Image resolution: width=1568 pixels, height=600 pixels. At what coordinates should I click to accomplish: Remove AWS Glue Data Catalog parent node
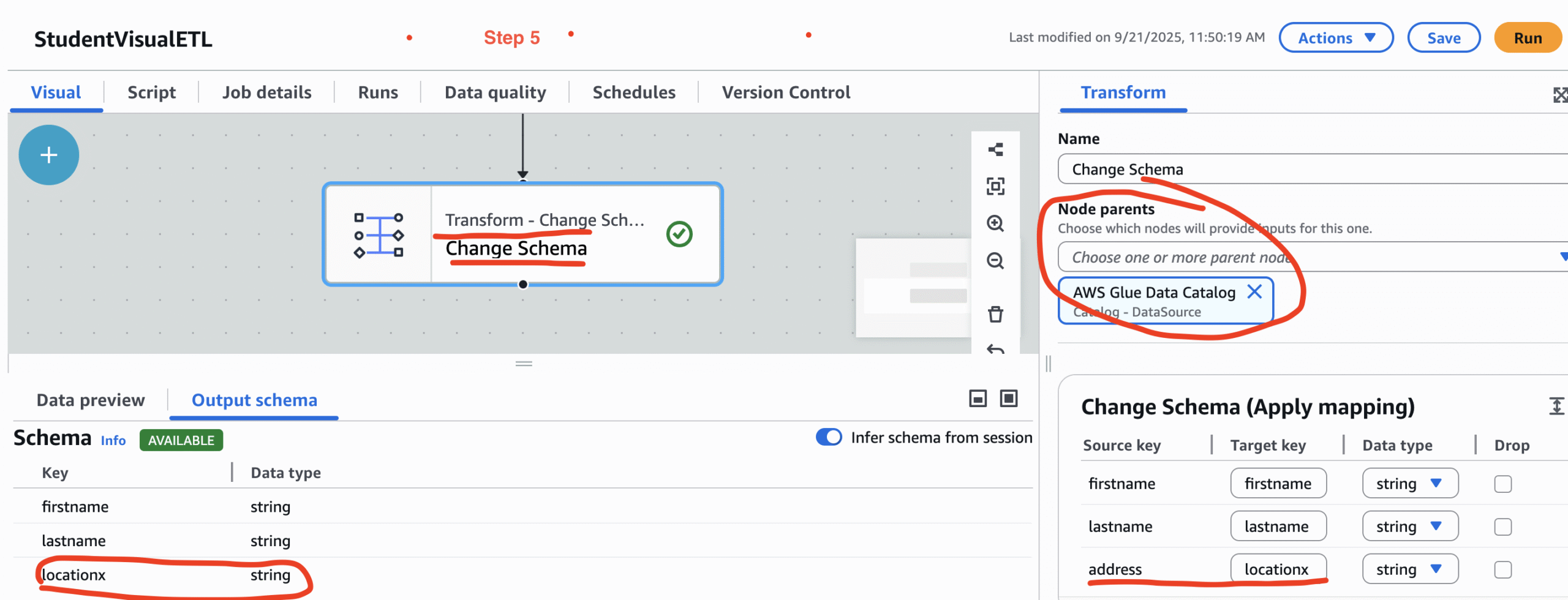click(1254, 291)
